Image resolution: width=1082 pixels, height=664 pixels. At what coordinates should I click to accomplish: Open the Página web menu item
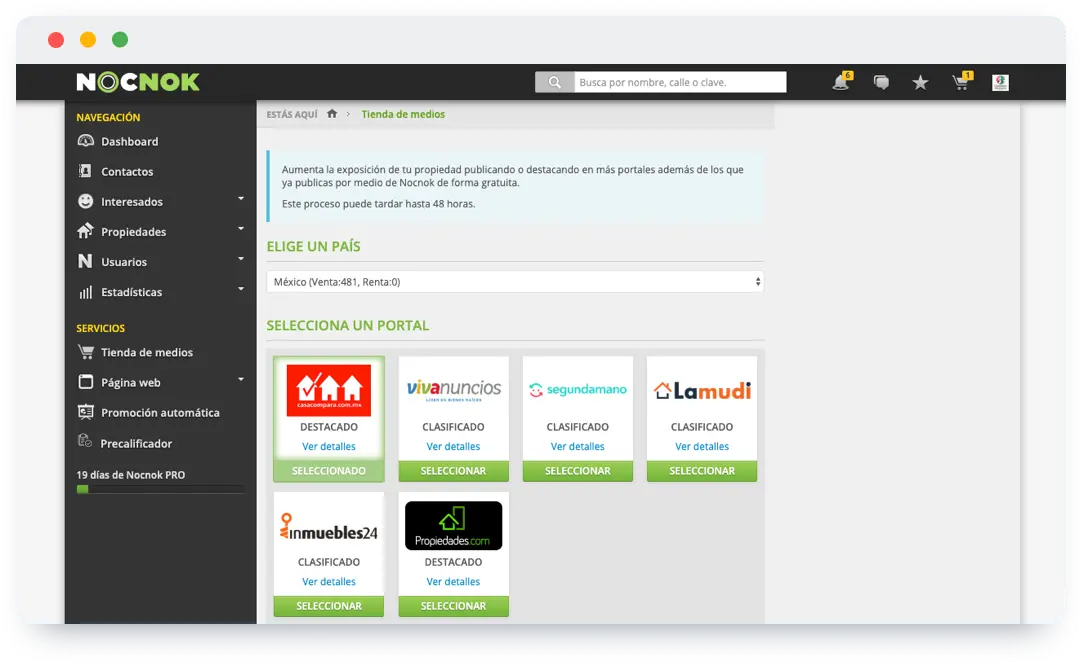point(130,383)
